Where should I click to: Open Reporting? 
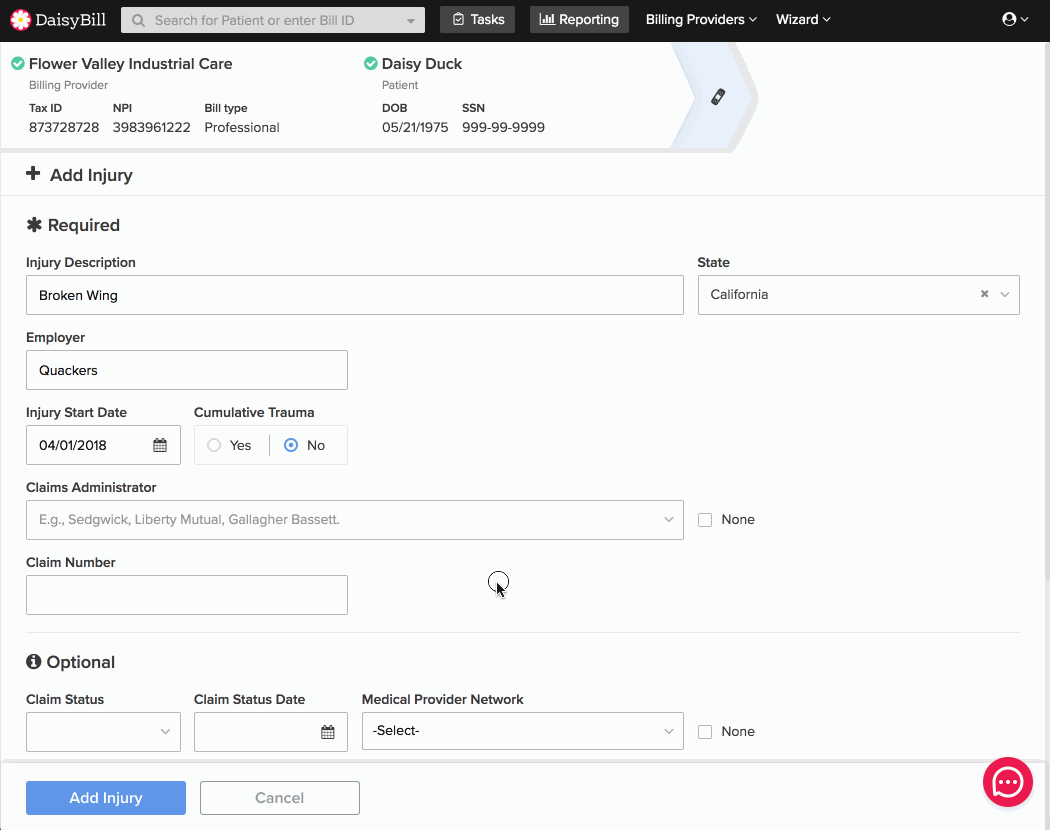tap(579, 19)
